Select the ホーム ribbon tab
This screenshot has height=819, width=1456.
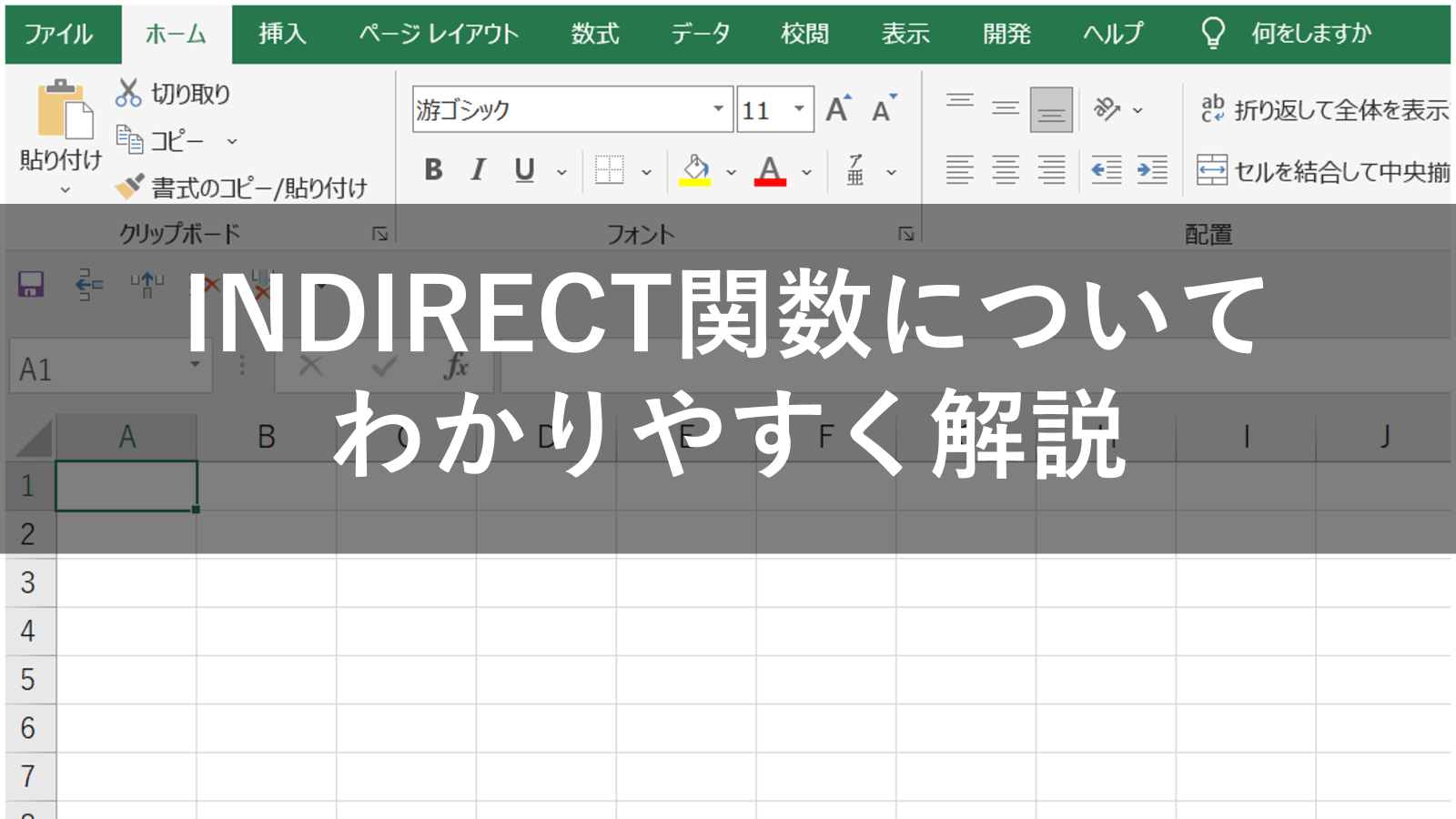coord(177,35)
